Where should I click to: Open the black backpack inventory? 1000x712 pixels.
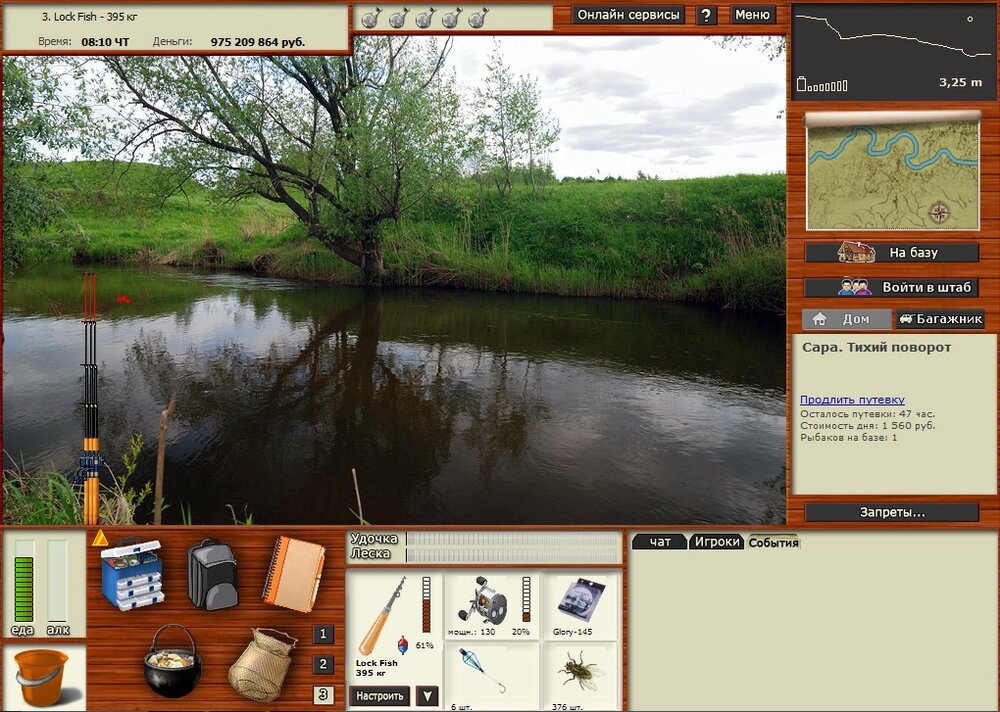tap(212, 574)
